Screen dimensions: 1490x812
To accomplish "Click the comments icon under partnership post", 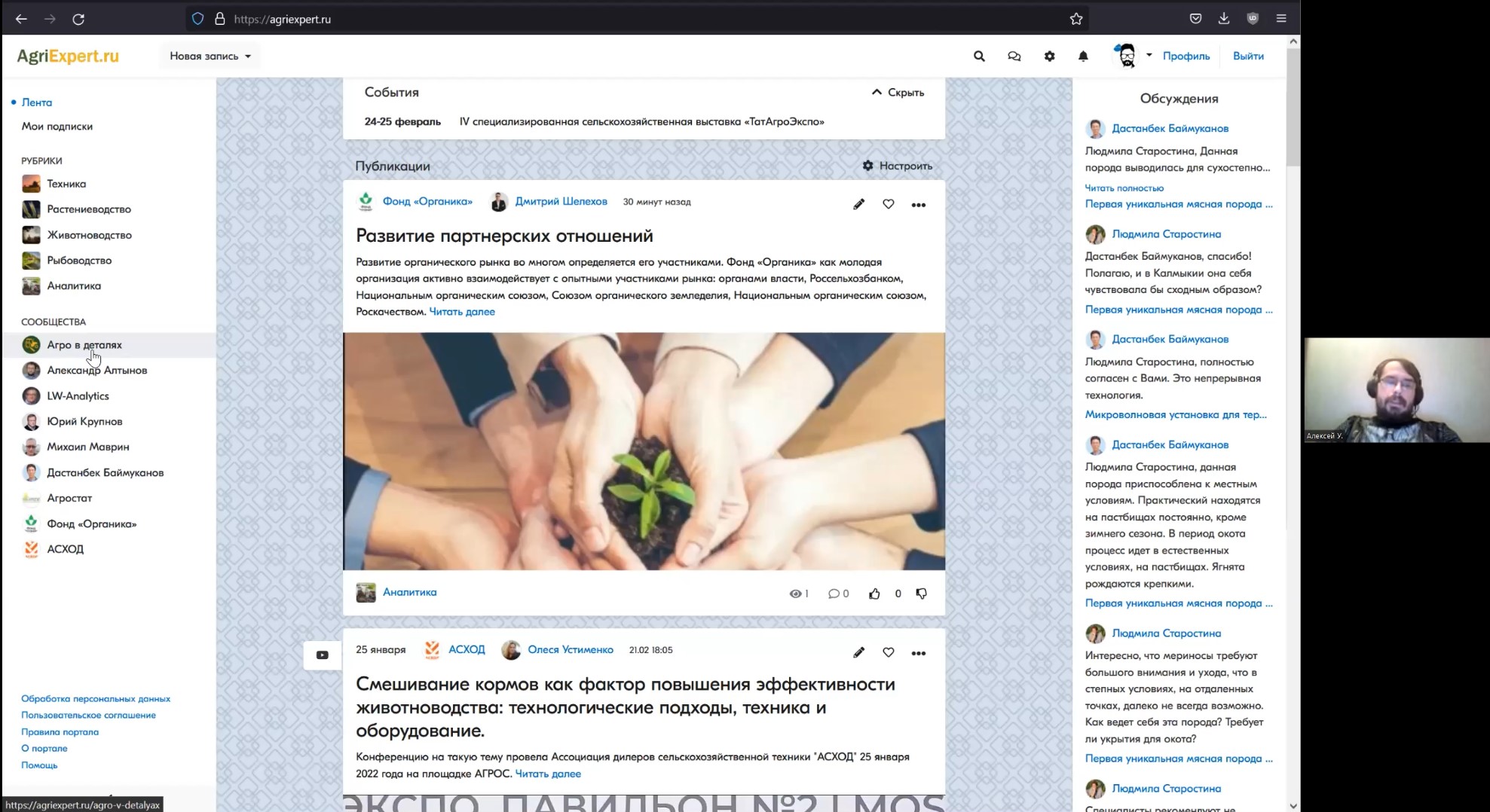I will [834, 594].
